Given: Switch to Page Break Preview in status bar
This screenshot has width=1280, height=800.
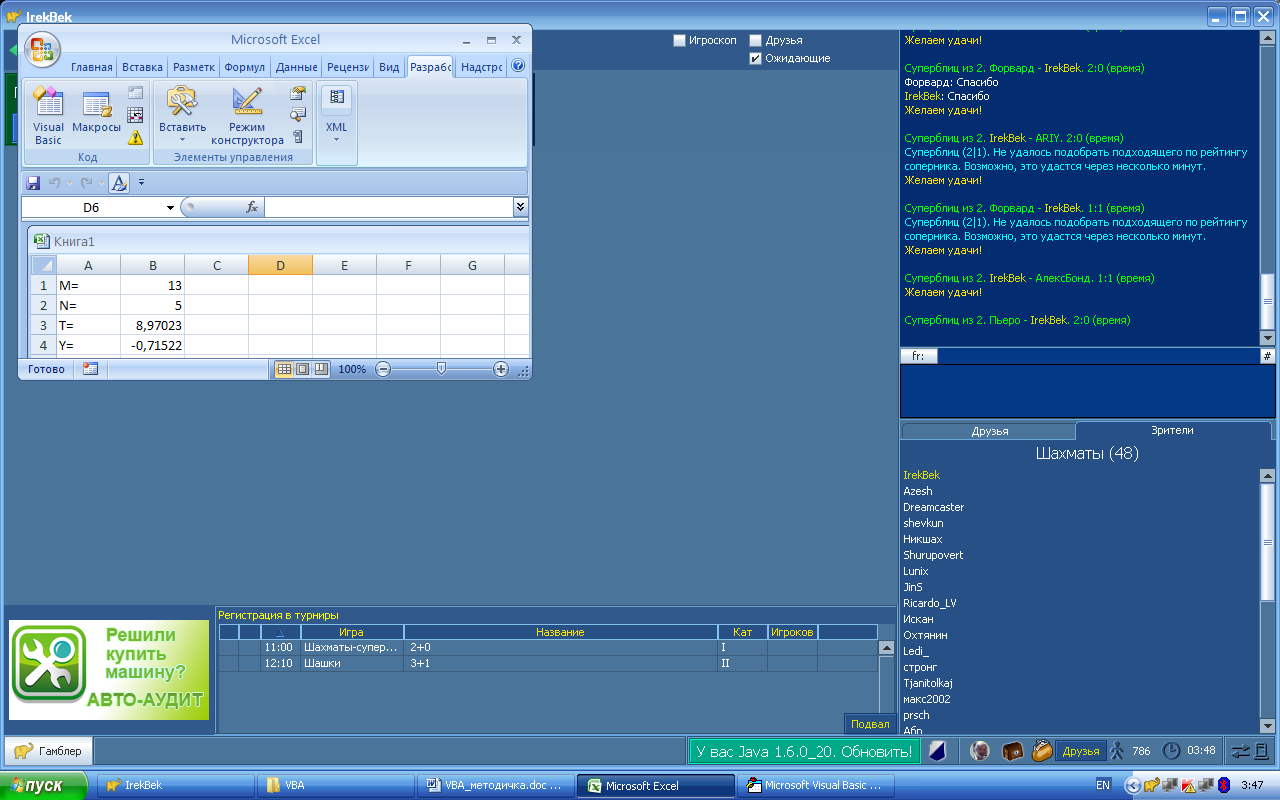Looking at the screenshot, I should (x=321, y=369).
